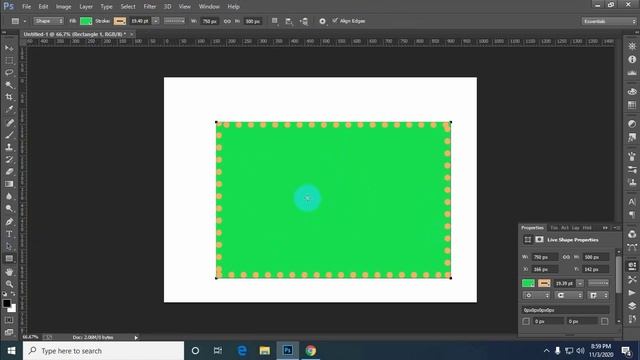Open stroke type options in options bar
This screenshot has height=360, width=640.
[174, 21]
